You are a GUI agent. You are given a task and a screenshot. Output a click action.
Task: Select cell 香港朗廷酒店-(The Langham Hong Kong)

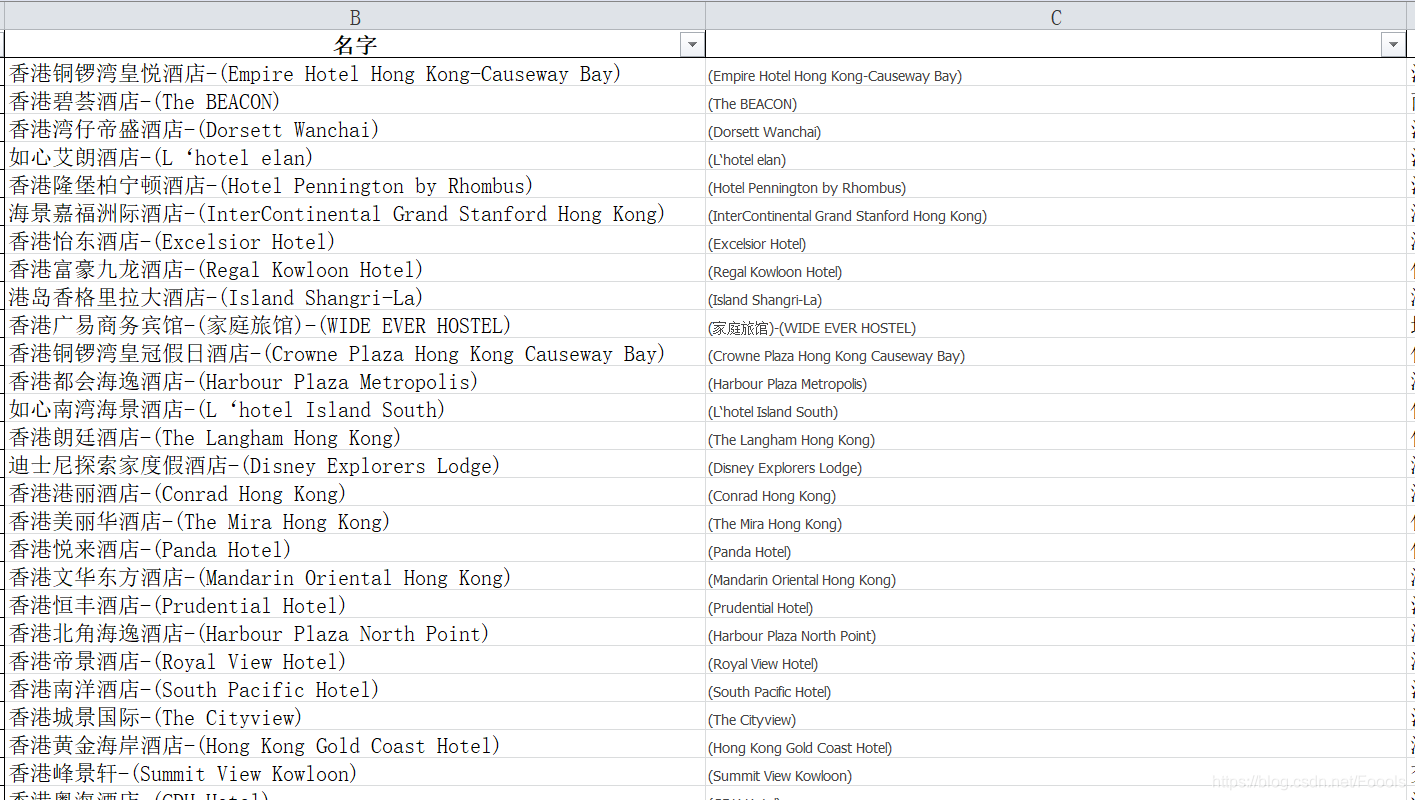coord(355,437)
